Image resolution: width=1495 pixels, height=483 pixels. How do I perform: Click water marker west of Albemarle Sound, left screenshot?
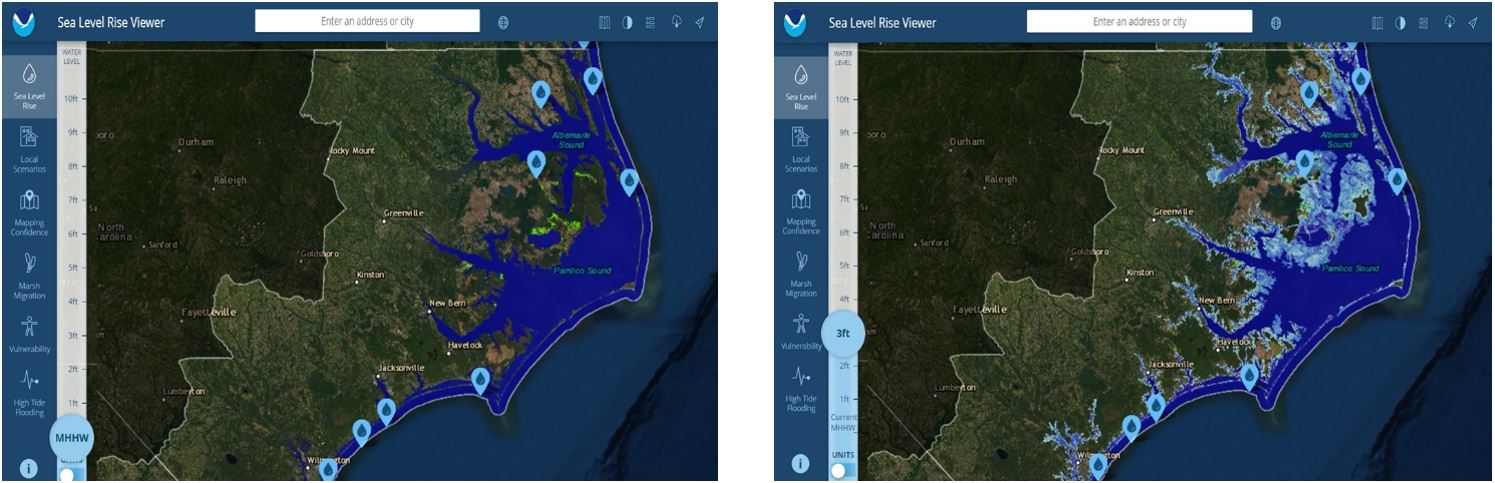coord(536,163)
